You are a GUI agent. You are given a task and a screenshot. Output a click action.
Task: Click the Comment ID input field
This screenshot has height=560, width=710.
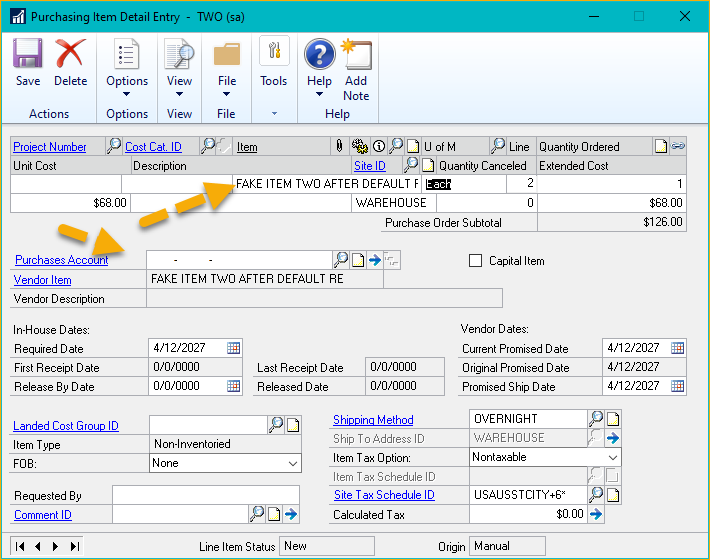click(179, 514)
